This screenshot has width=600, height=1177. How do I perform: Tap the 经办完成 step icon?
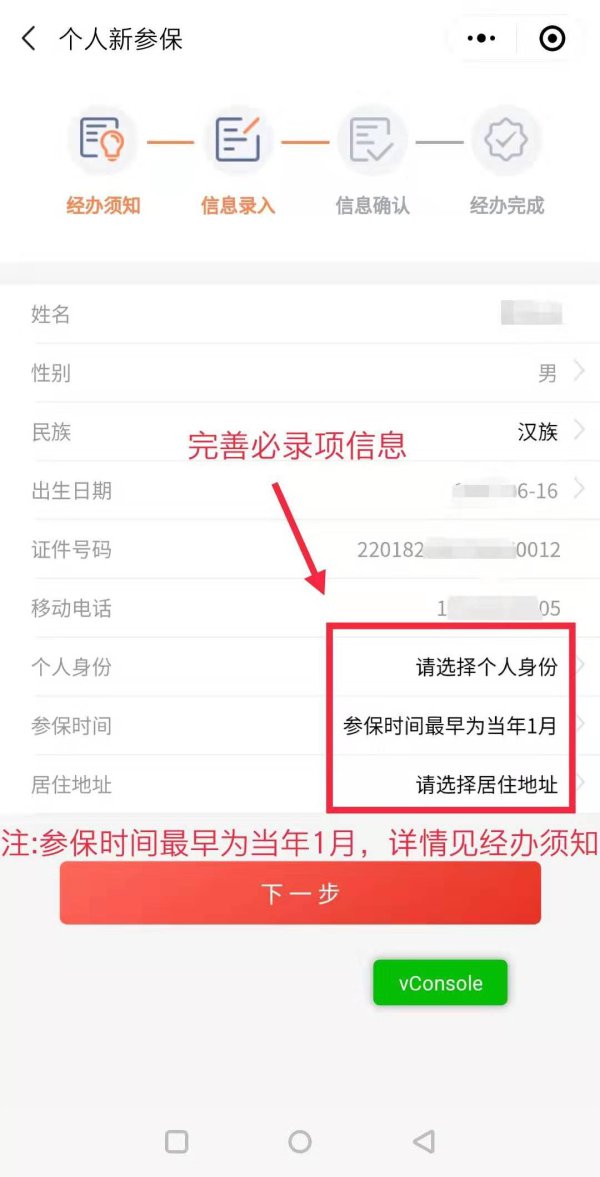click(506, 141)
